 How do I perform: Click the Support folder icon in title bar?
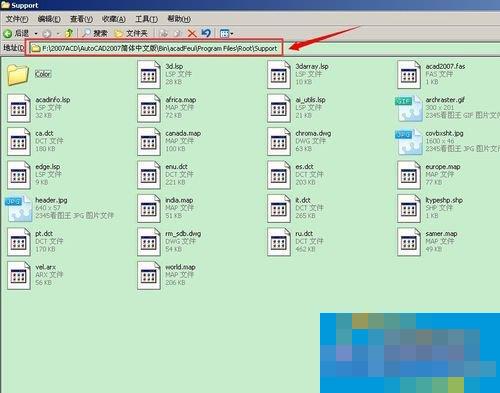(5, 5)
